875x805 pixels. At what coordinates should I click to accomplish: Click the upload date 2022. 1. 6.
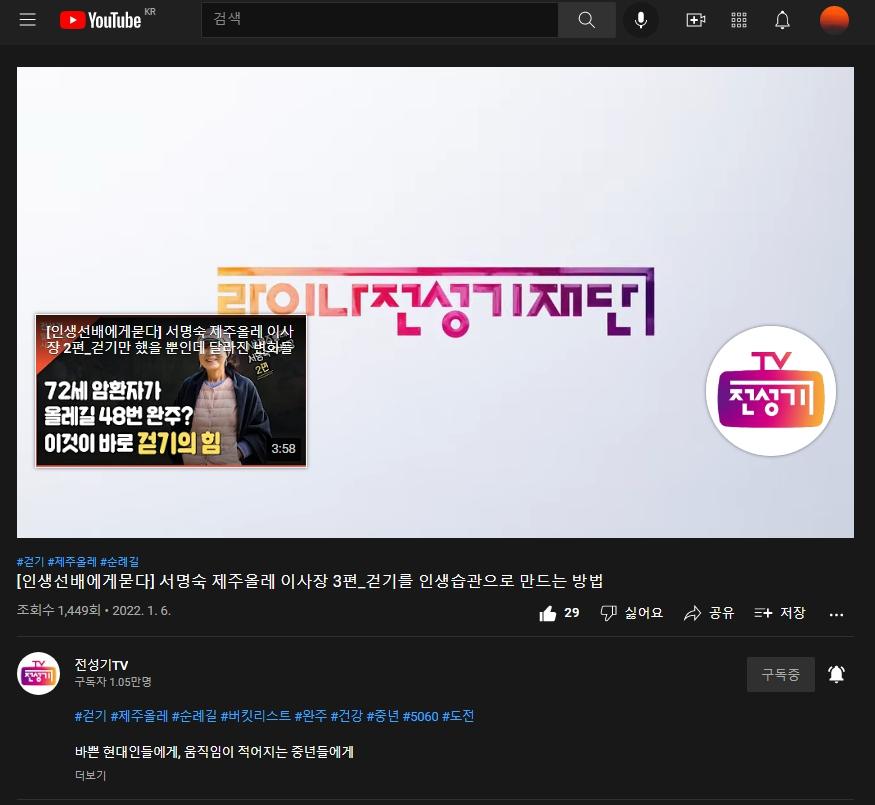pos(142,610)
